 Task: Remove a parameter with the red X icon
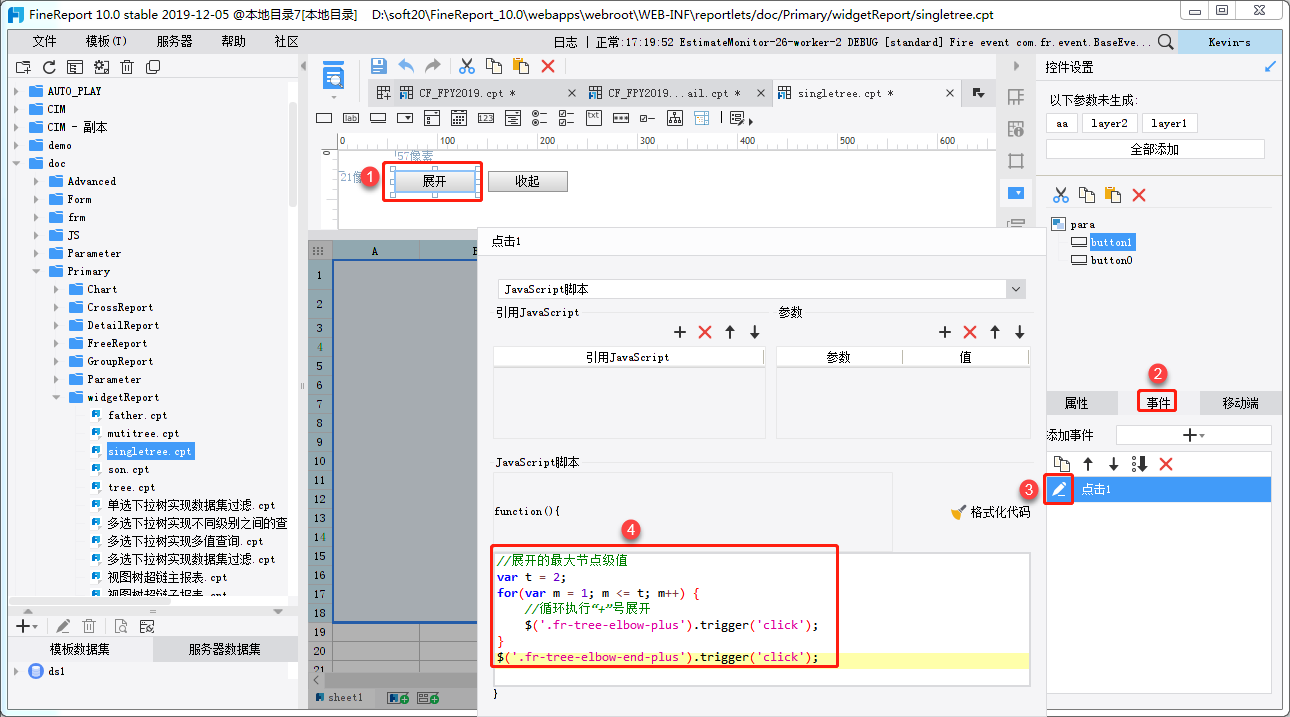tap(969, 332)
